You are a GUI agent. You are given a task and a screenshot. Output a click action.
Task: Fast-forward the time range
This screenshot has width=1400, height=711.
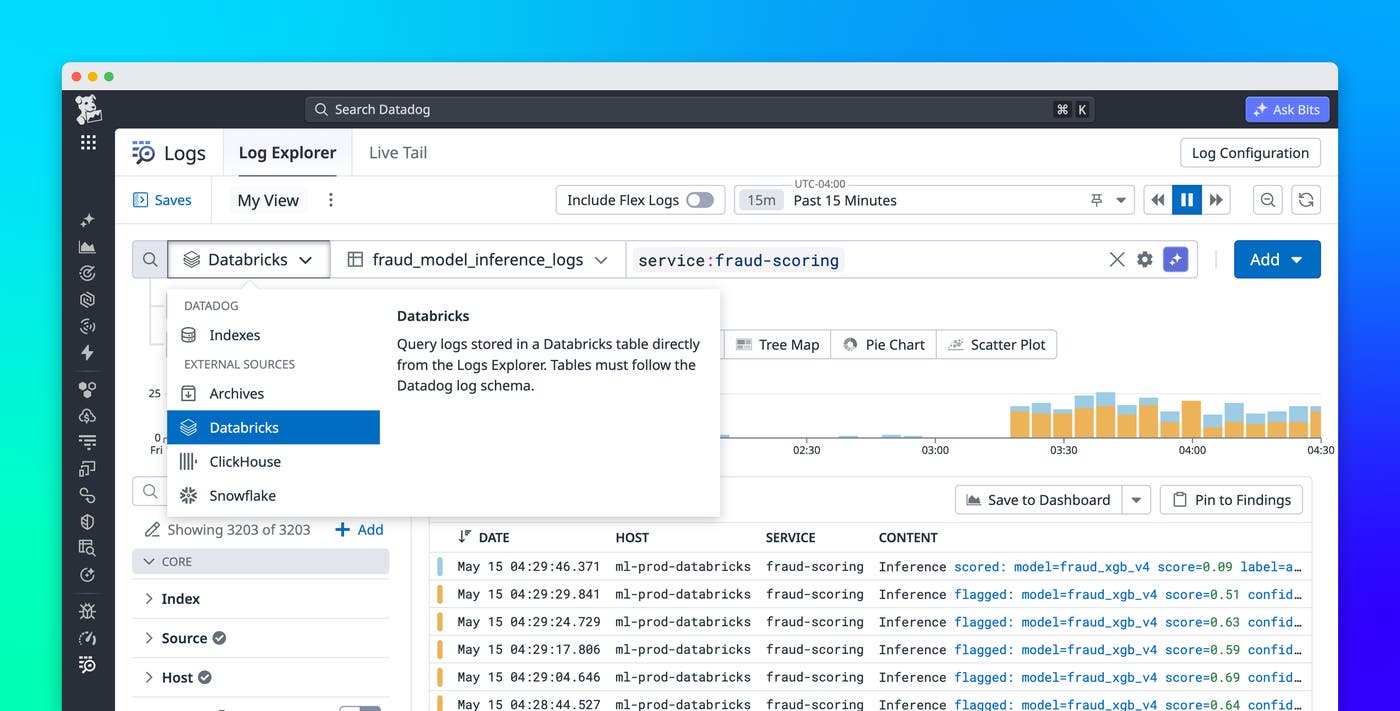[1216, 200]
